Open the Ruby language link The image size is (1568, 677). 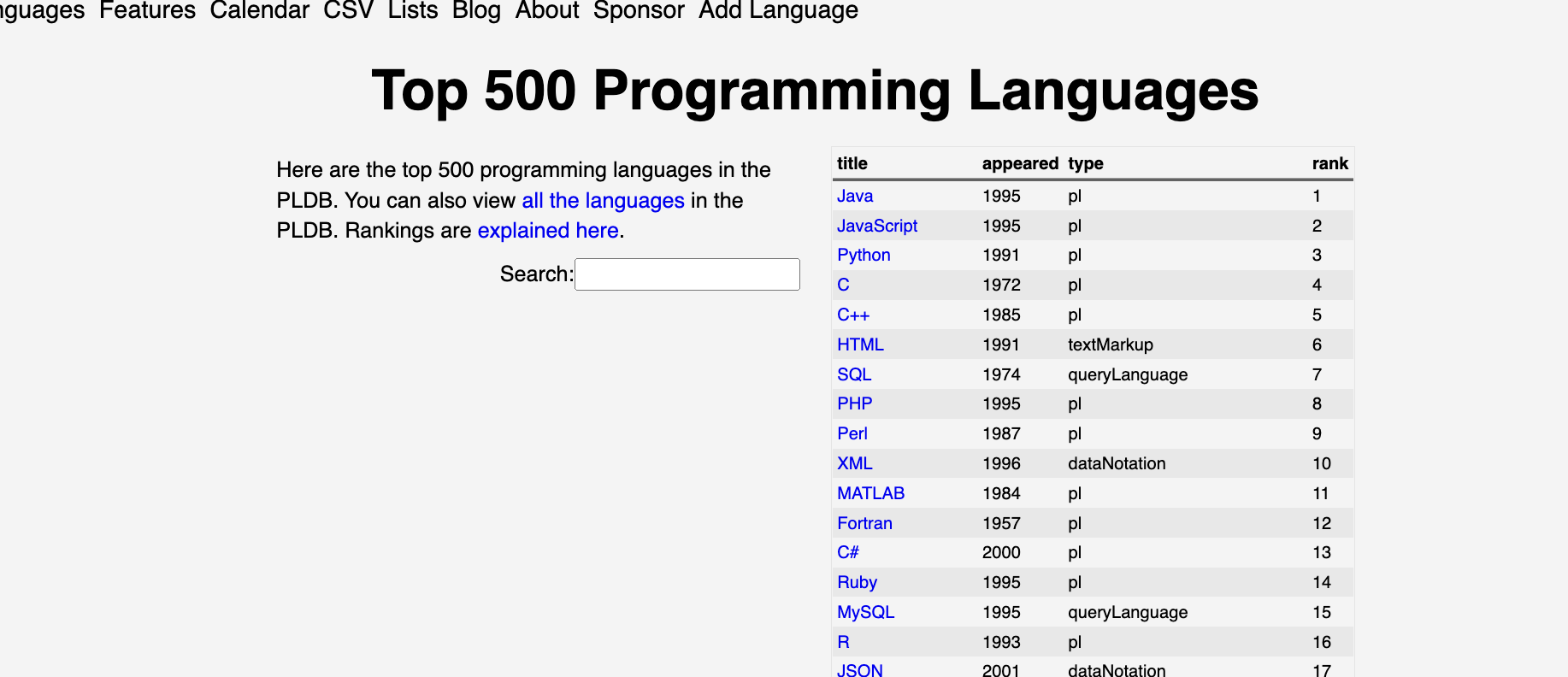pyautogui.click(x=857, y=582)
